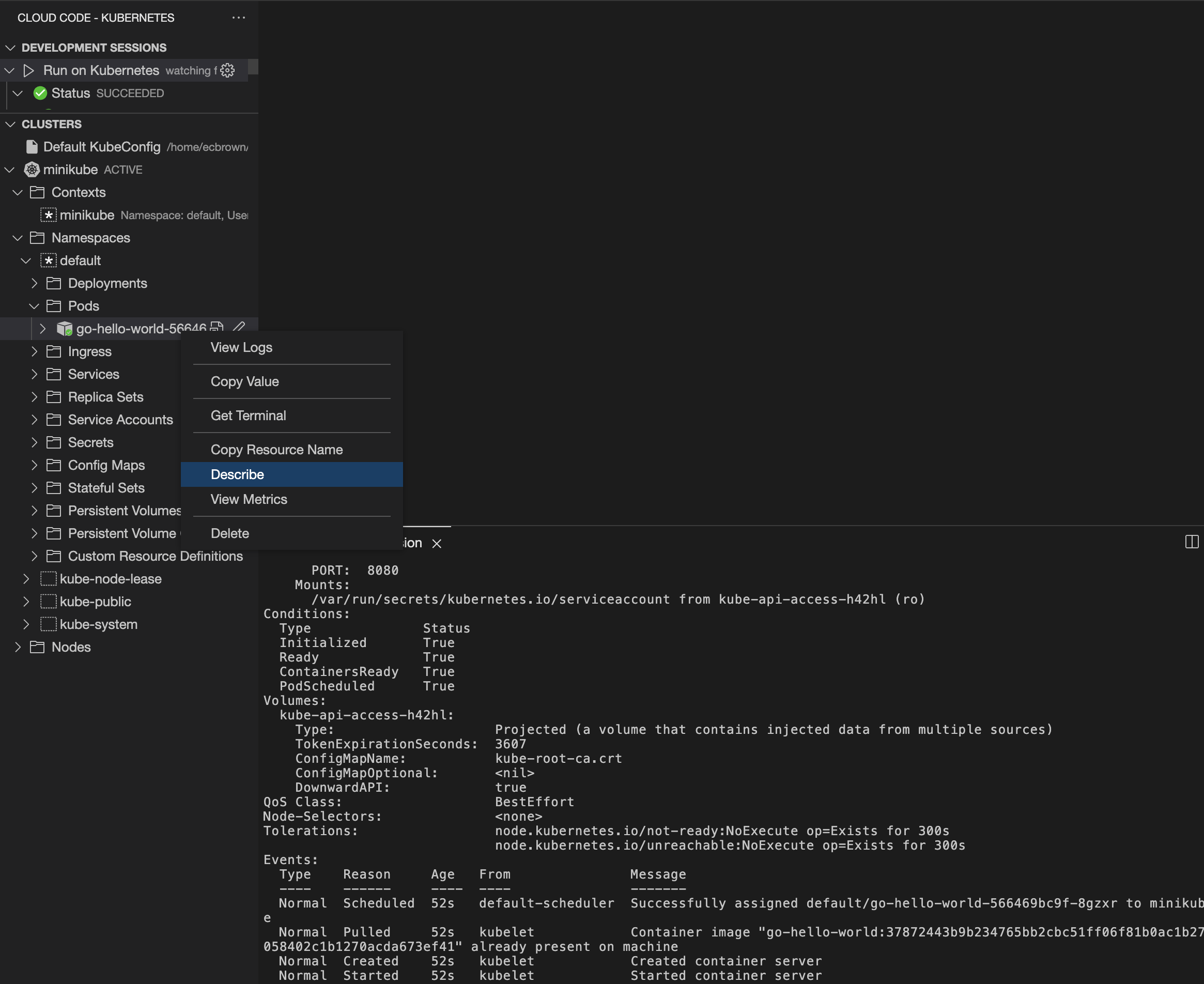The image size is (1204, 984).
Task: Click the Copy Resource Name option
Action: [x=276, y=449]
